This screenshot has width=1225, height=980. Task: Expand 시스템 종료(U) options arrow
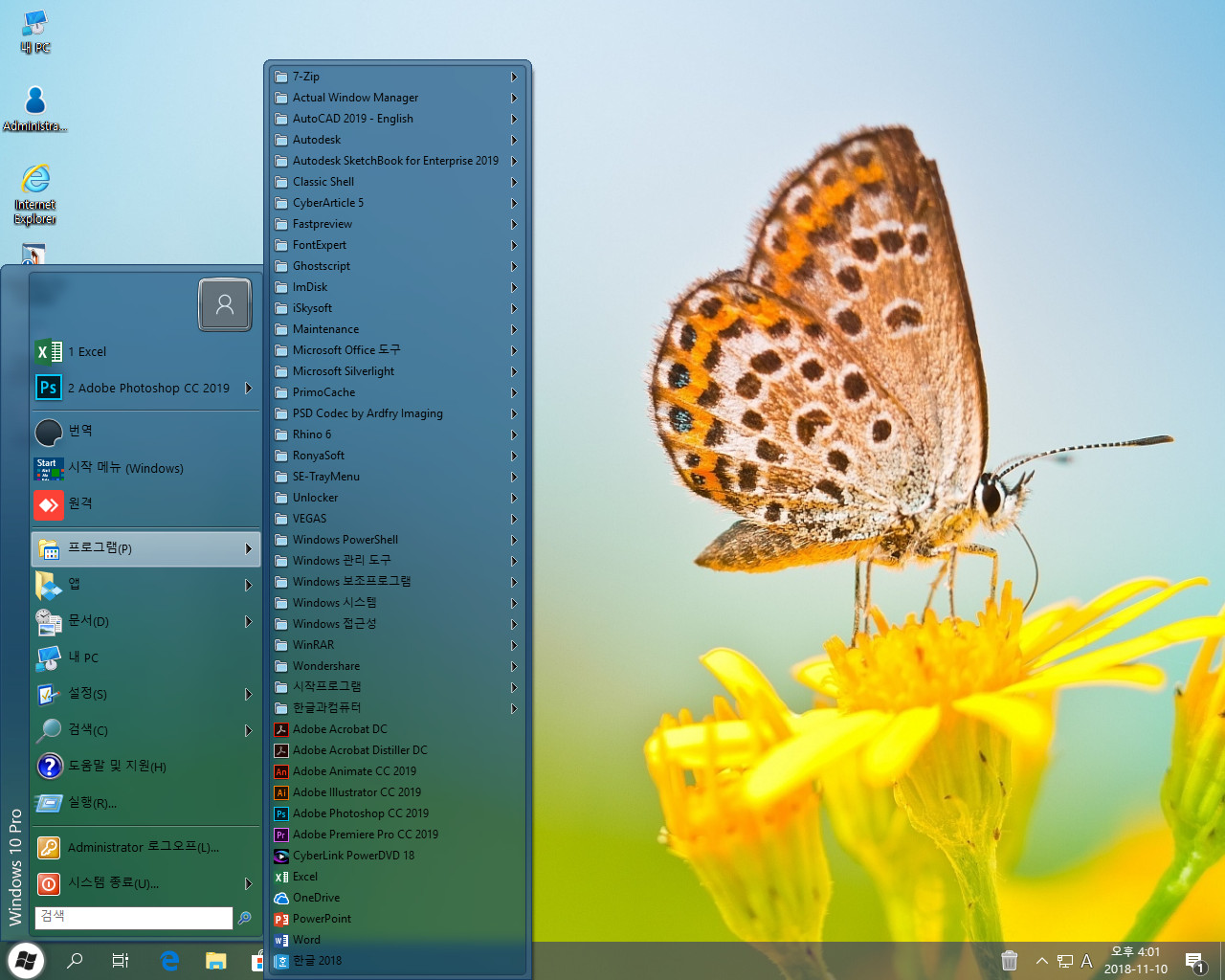pyautogui.click(x=249, y=883)
